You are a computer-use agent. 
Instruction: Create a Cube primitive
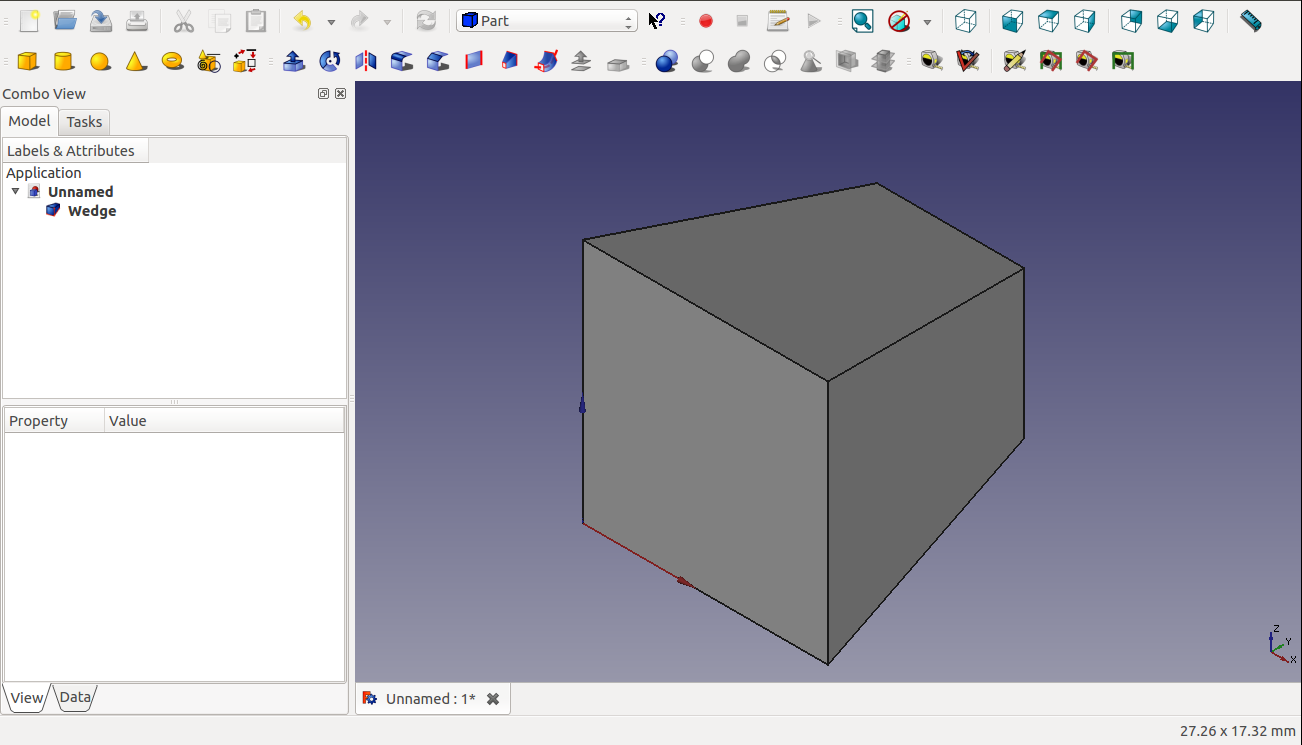[x=28, y=62]
